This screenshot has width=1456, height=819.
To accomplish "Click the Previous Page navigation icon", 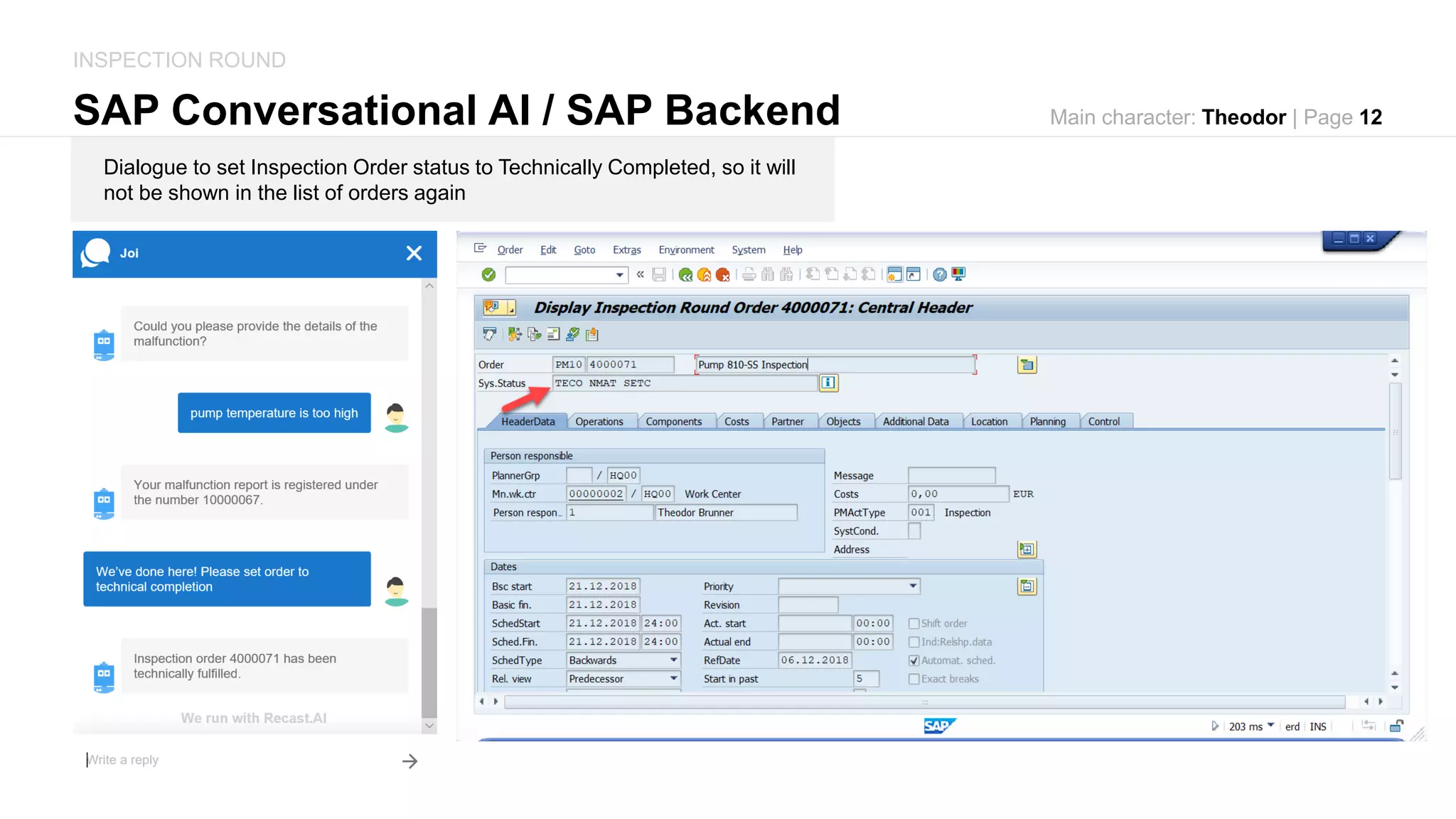I will [831, 274].
